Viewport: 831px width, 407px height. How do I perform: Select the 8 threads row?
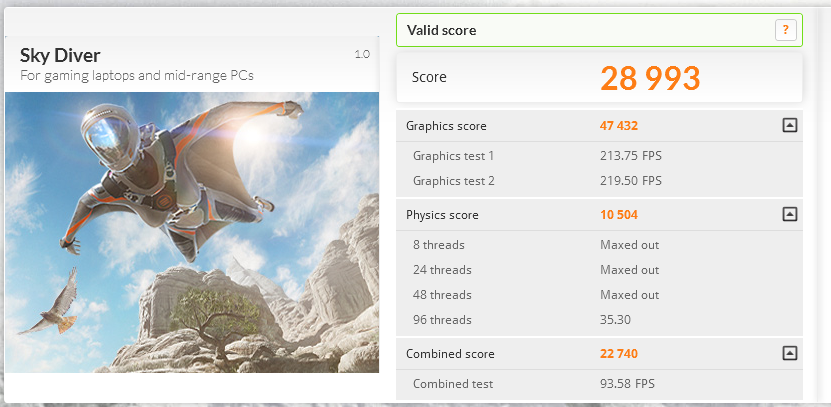click(599, 245)
